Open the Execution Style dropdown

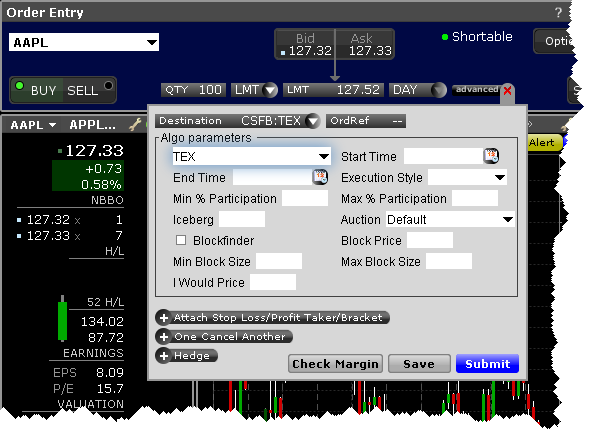tap(467, 177)
